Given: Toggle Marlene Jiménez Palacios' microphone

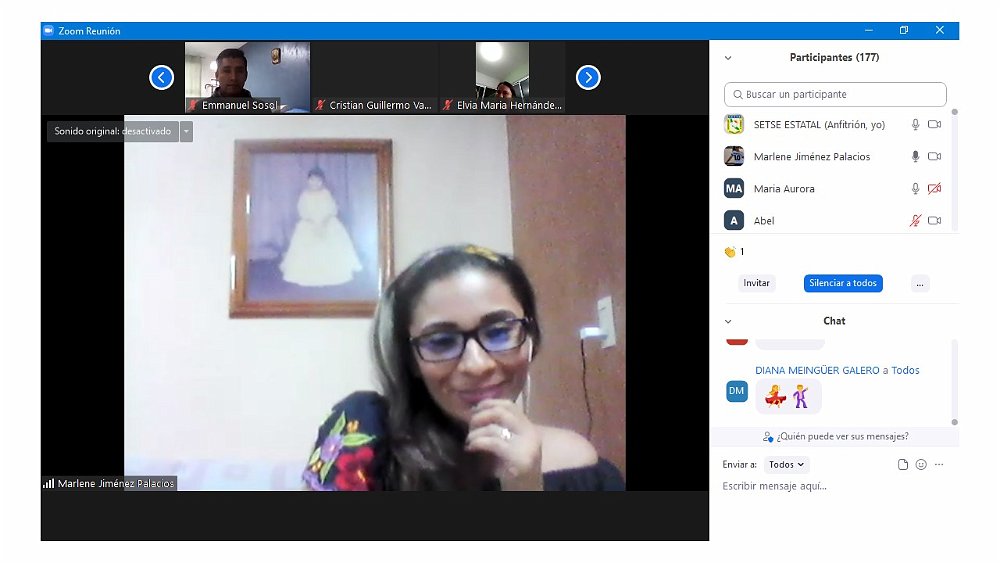Looking at the screenshot, I should coord(915,157).
